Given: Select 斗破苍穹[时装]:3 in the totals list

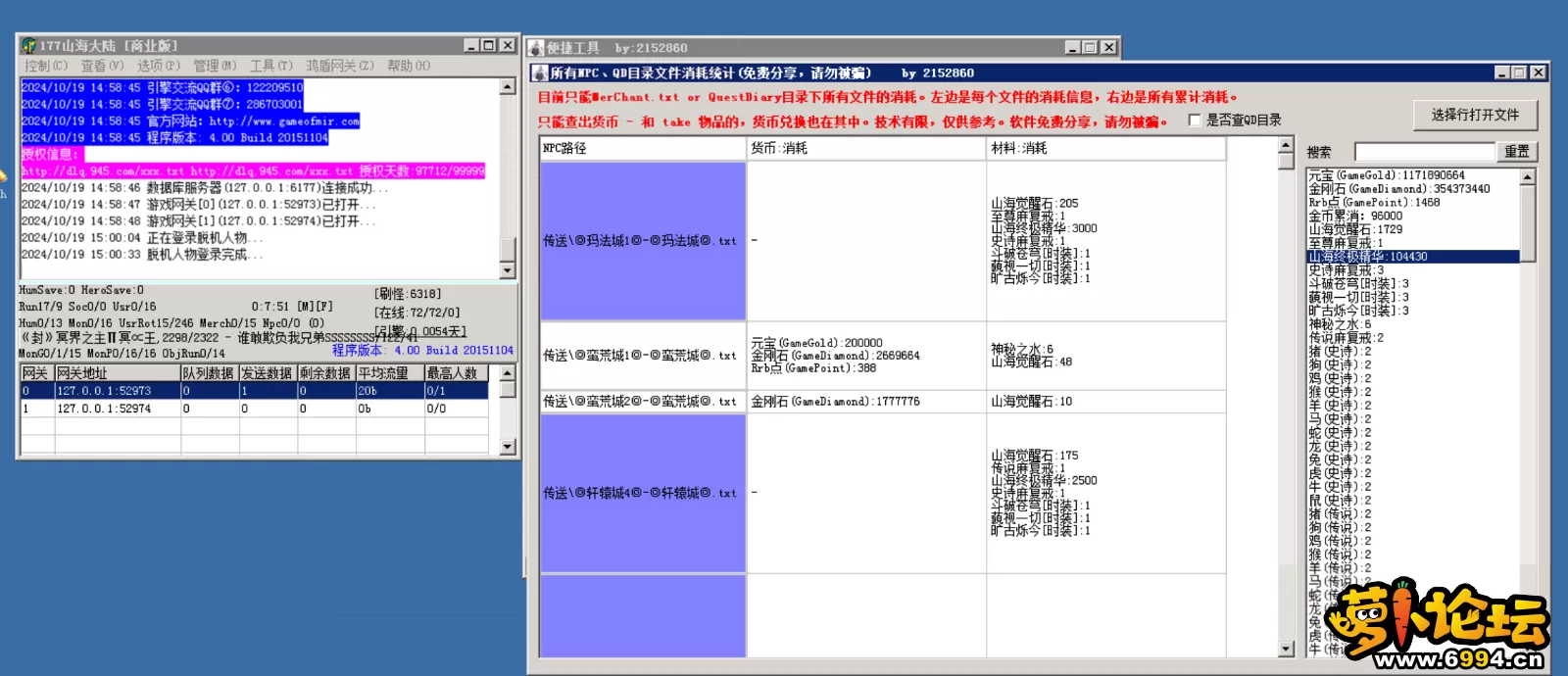Looking at the screenshot, I should pyautogui.click(x=1413, y=284).
